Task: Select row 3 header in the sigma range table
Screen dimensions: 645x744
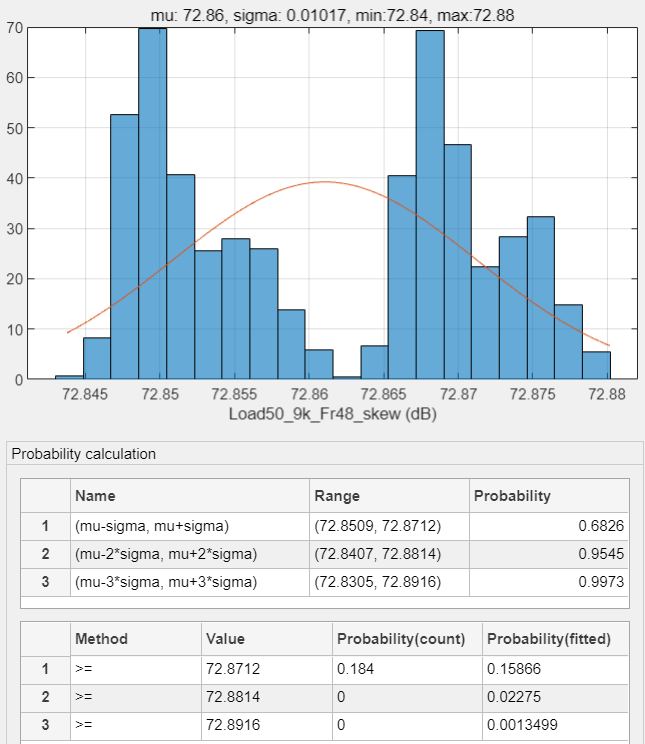Action: (45, 582)
